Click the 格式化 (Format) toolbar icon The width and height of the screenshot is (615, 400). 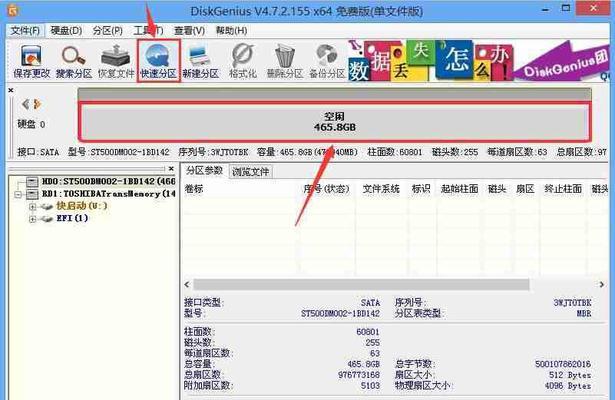(x=243, y=61)
